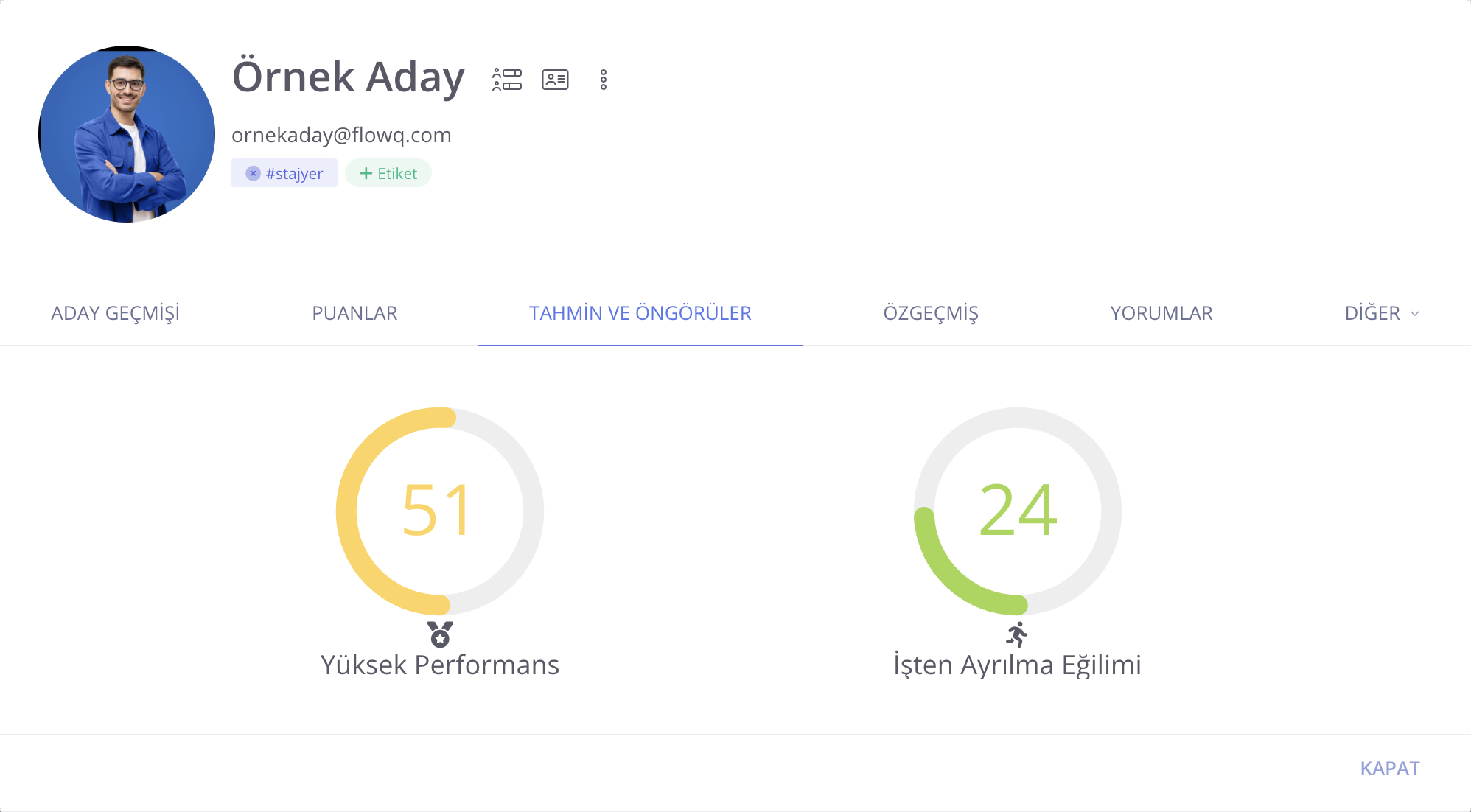1471x812 pixels.
Task: Expand the DİĞER dropdown chevron
Action: point(1415,314)
